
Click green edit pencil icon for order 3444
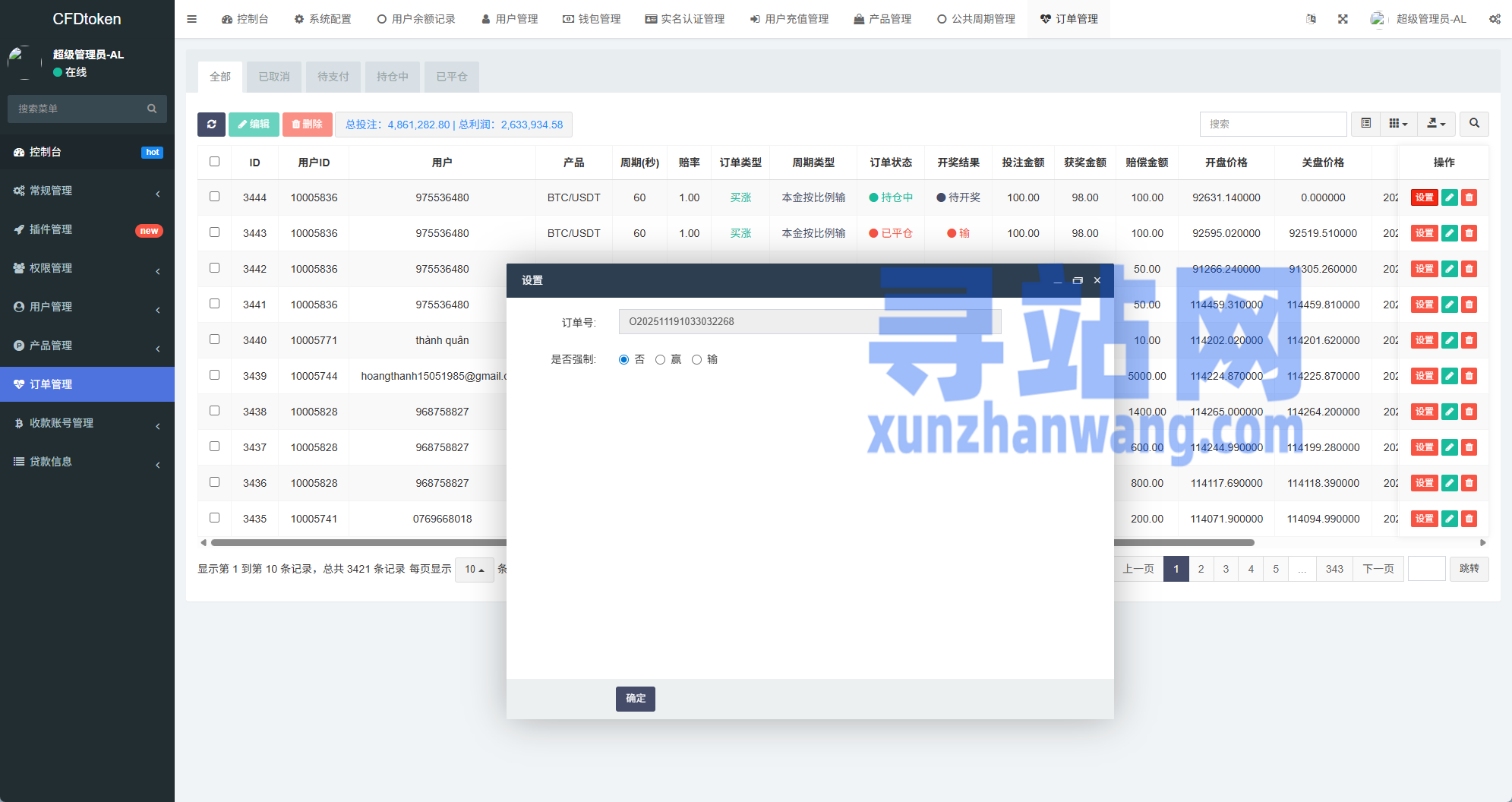[x=1449, y=197]
